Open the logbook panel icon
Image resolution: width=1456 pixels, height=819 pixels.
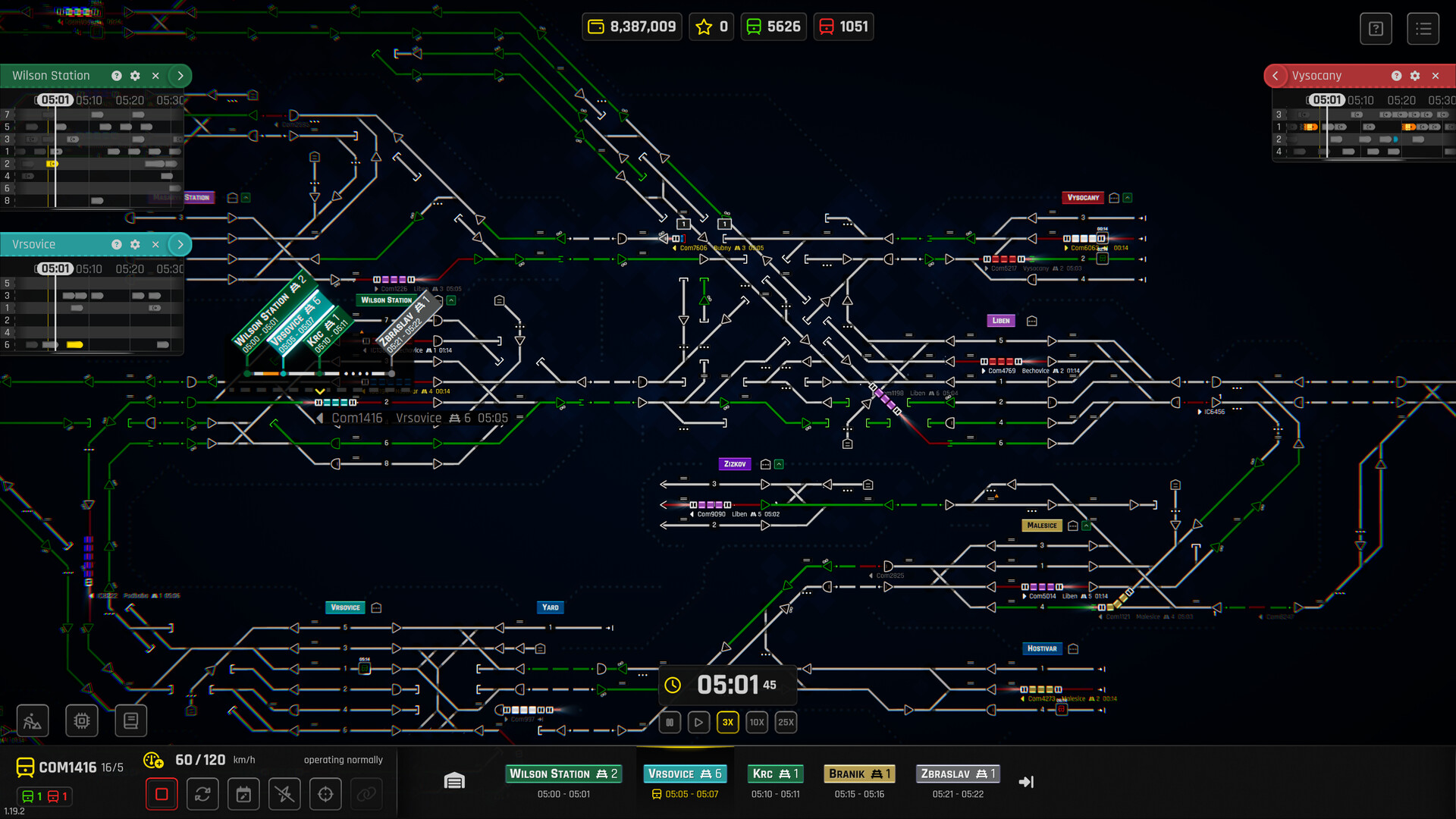click(x=130, y=720)
